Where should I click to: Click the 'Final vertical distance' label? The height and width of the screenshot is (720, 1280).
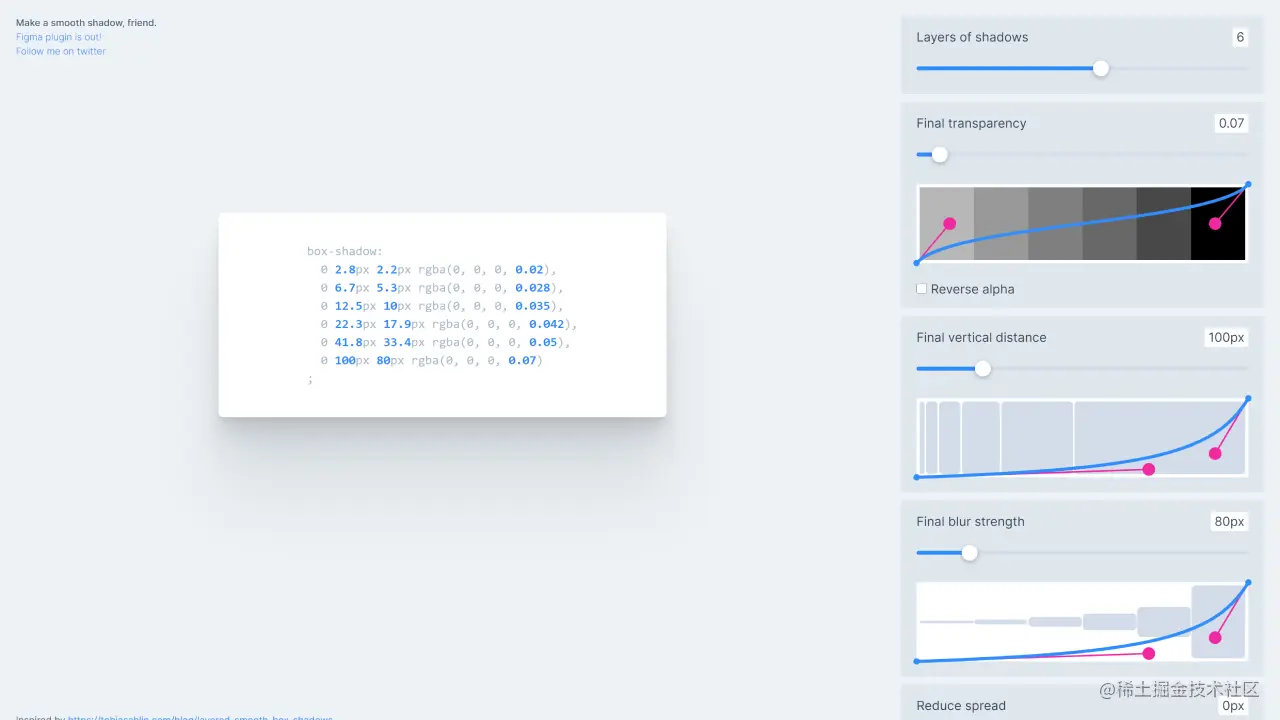981,337
